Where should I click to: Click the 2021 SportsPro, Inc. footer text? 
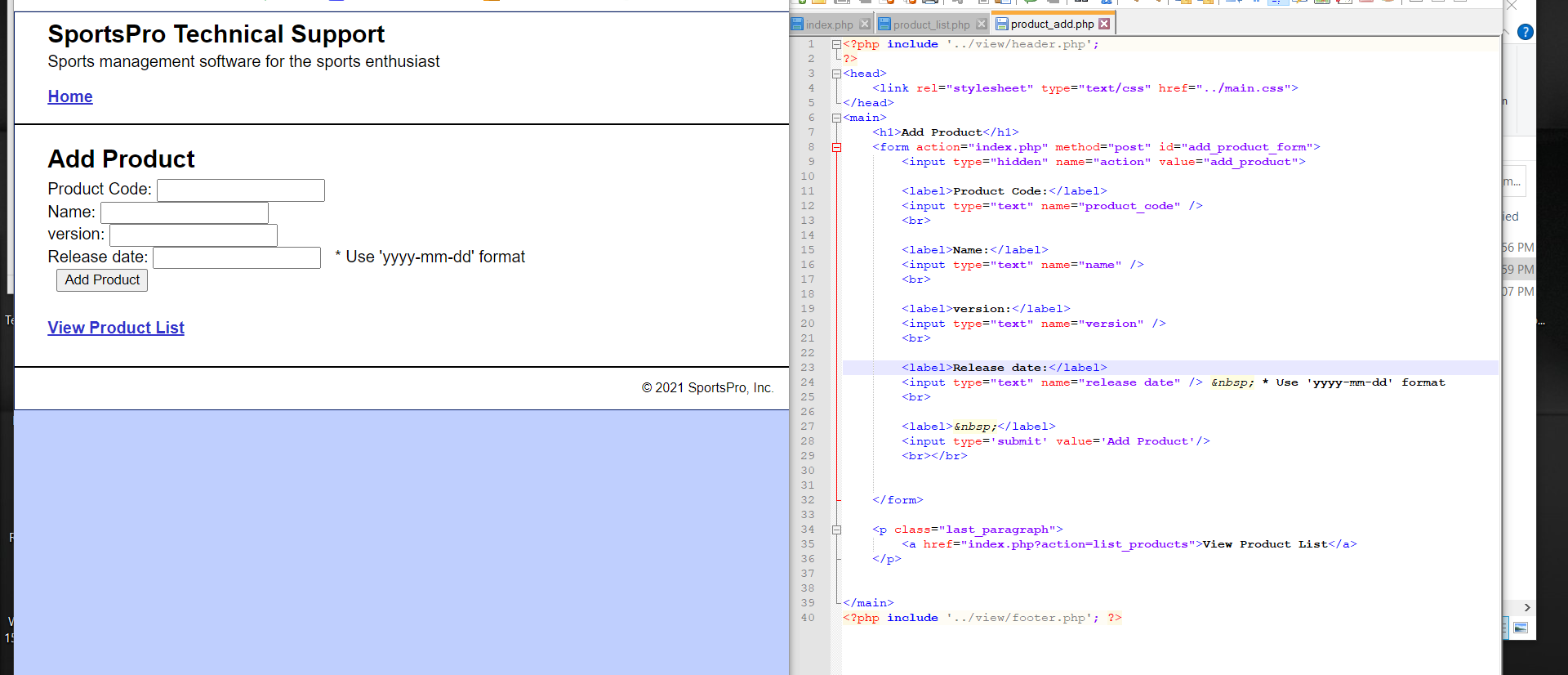point(707,387)
